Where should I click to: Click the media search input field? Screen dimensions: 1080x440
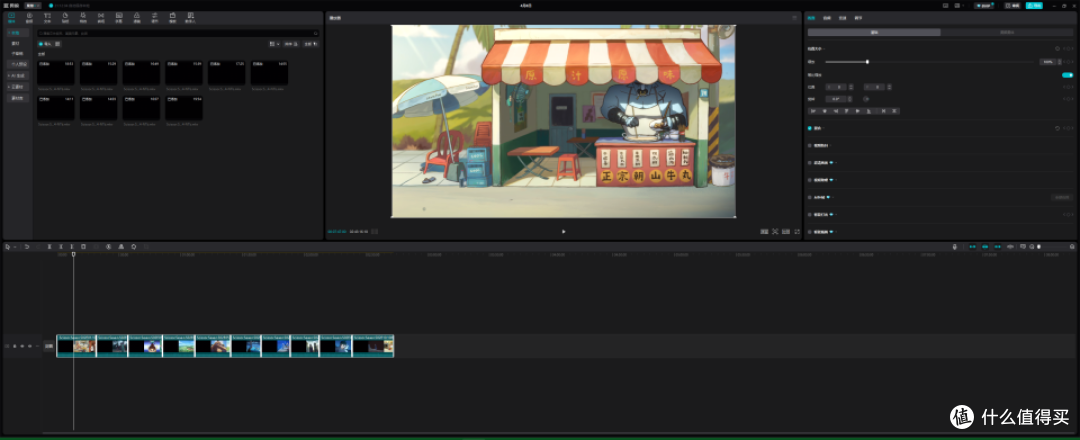[176, 33]
